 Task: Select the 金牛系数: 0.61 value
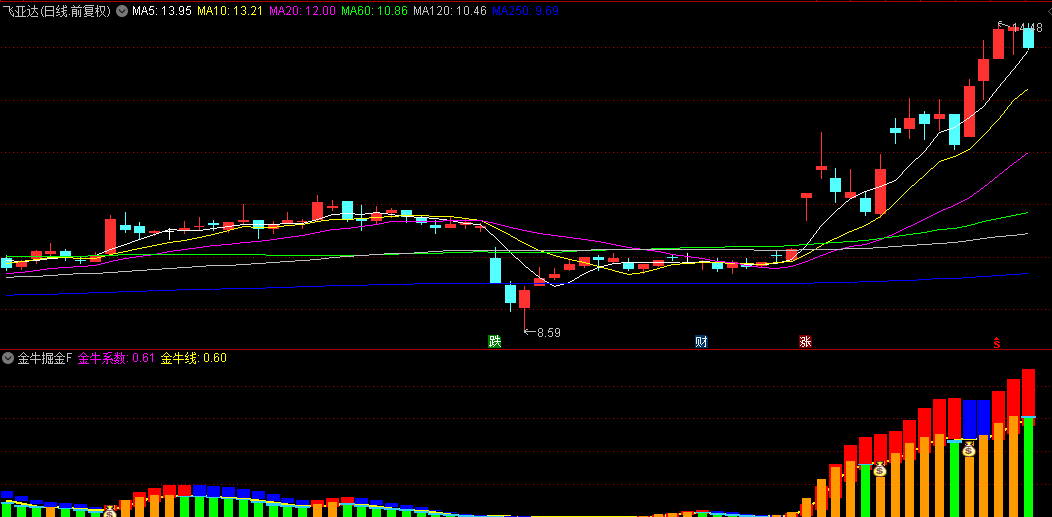pyautogui.click(x=116, y=358)
